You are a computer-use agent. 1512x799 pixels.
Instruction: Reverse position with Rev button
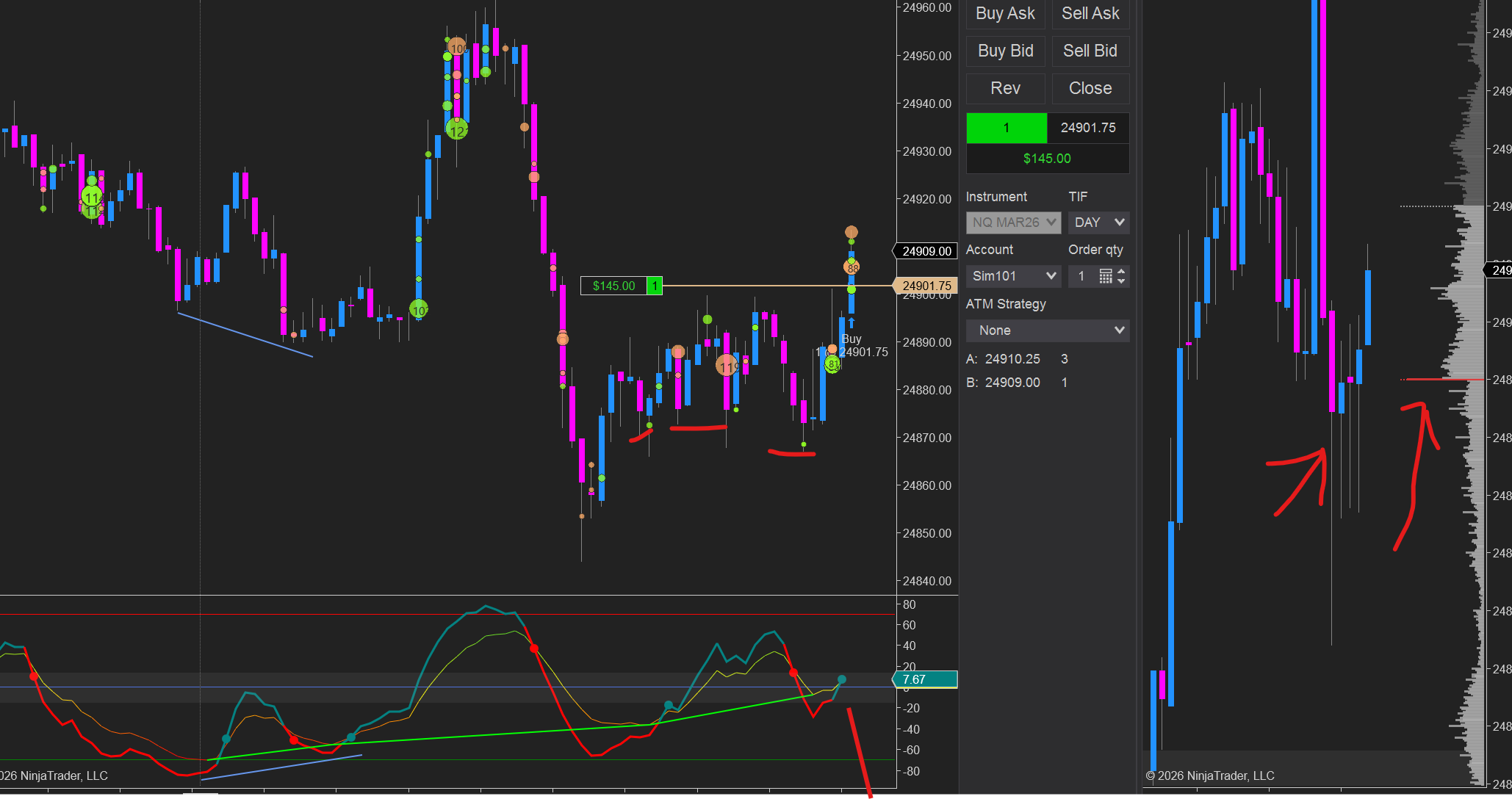click(1004, 88)
